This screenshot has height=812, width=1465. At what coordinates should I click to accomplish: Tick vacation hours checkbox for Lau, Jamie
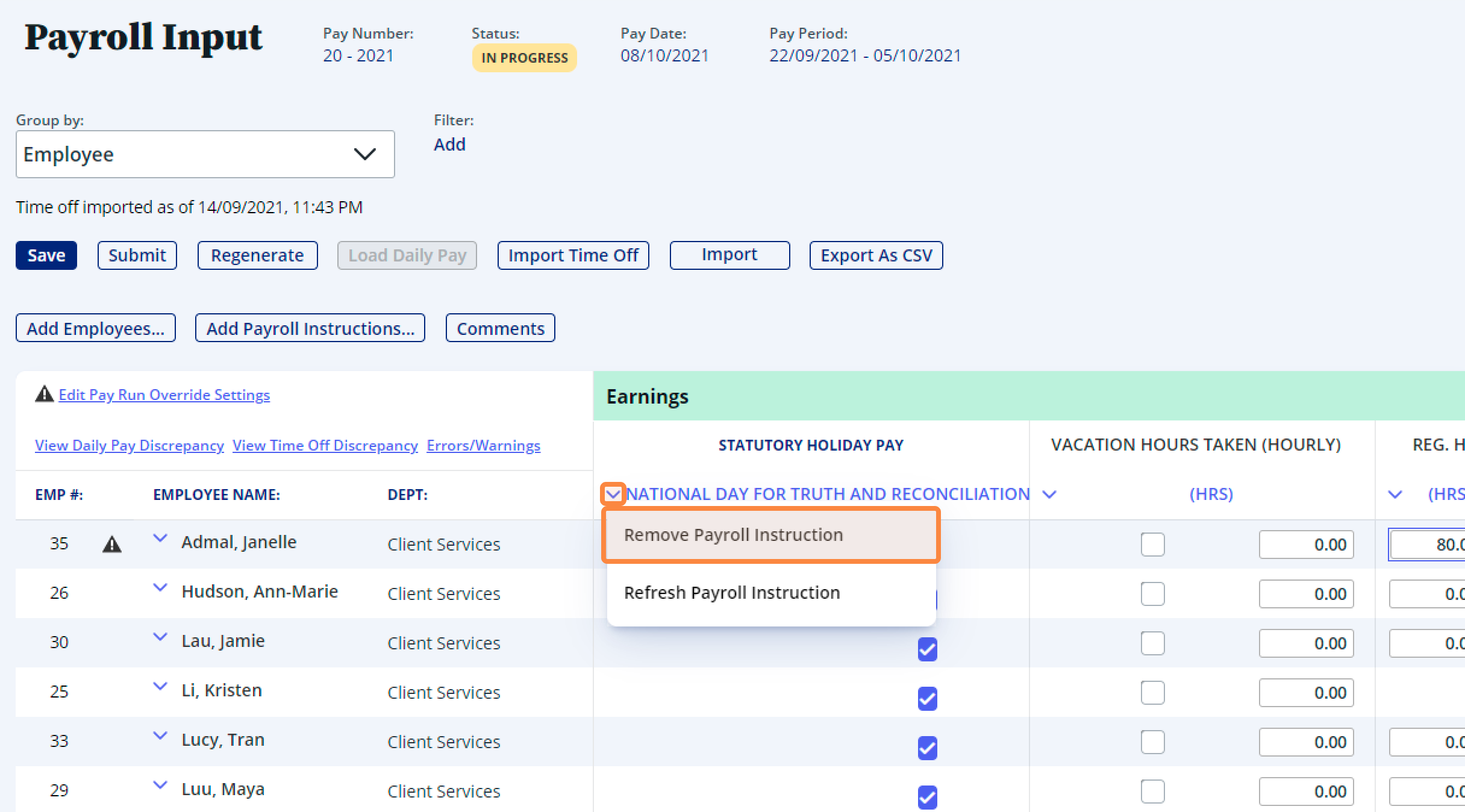coord(1152,643)
